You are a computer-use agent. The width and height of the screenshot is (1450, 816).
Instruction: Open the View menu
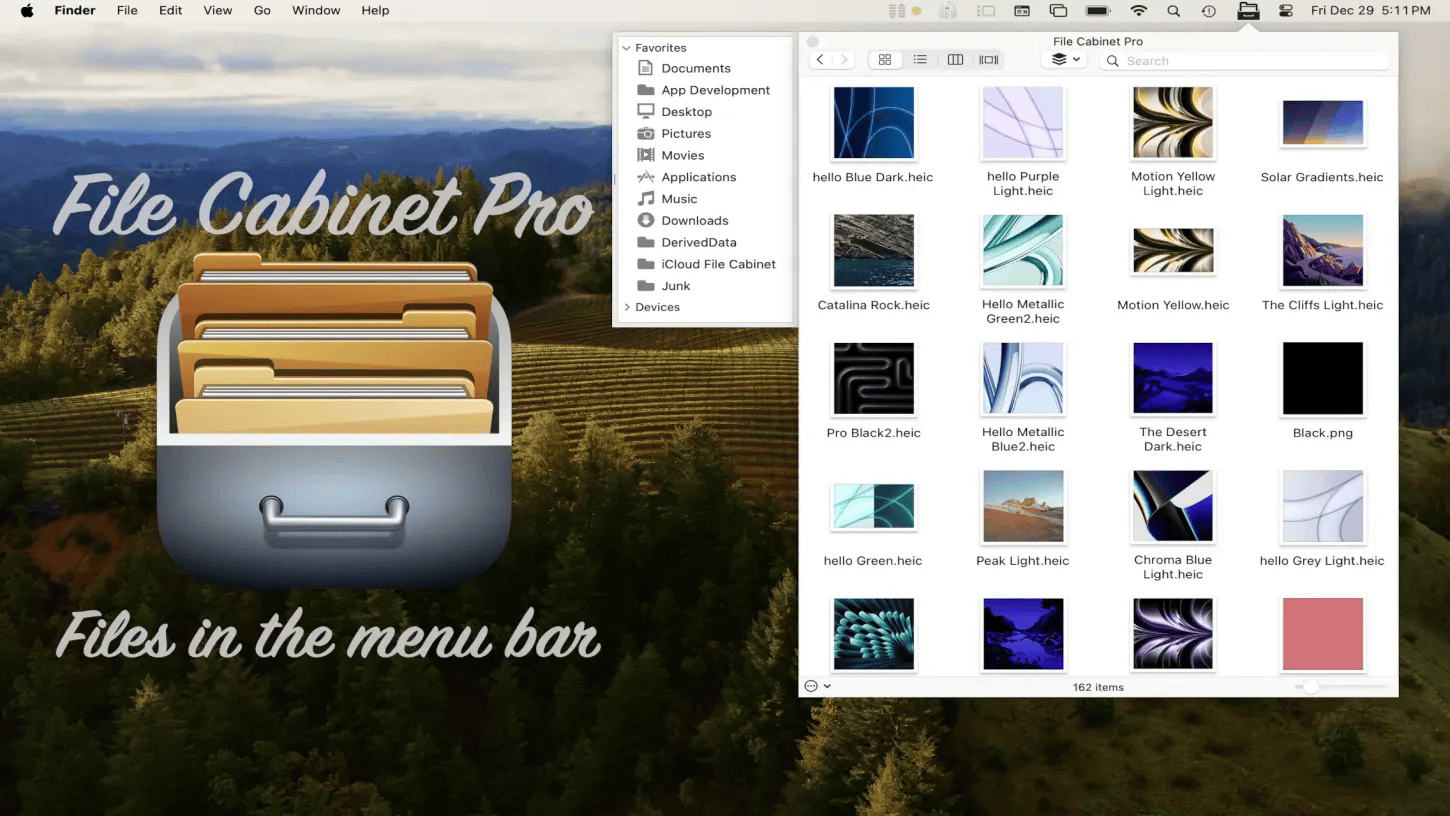click(x=218, y=11)
